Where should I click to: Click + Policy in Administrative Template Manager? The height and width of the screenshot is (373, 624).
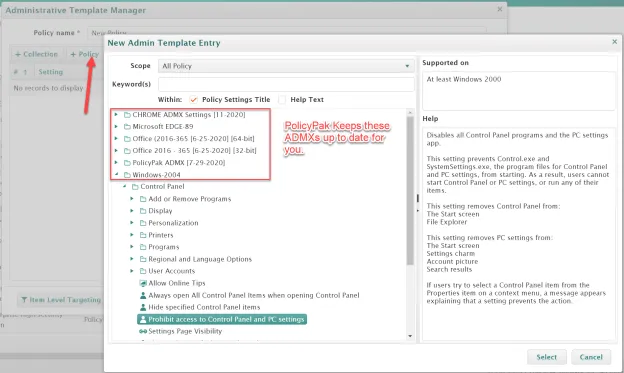[x=84, y=54]
